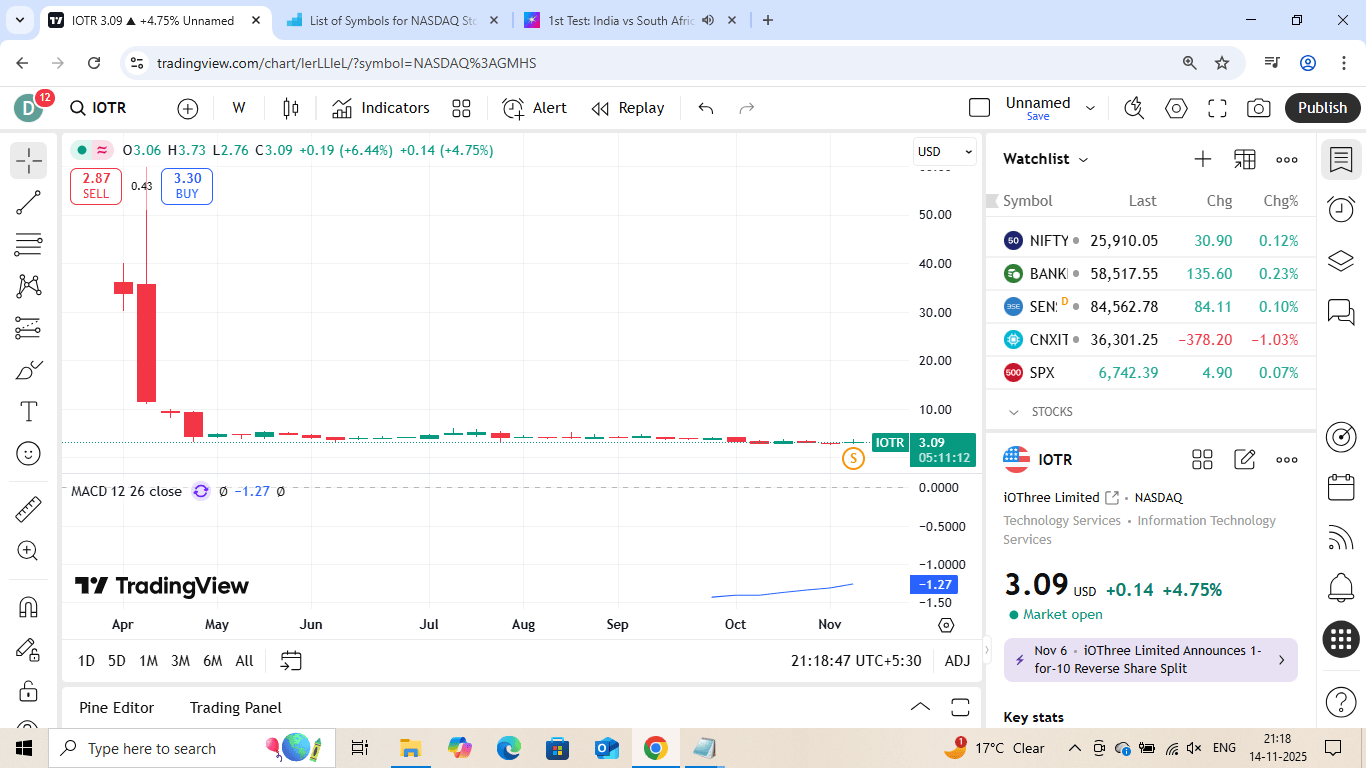This screenshot has height=768, width=1366.
Task: Activate the zoom in magnifier tool
Action: pyautogui.click(x=29, y=551)
